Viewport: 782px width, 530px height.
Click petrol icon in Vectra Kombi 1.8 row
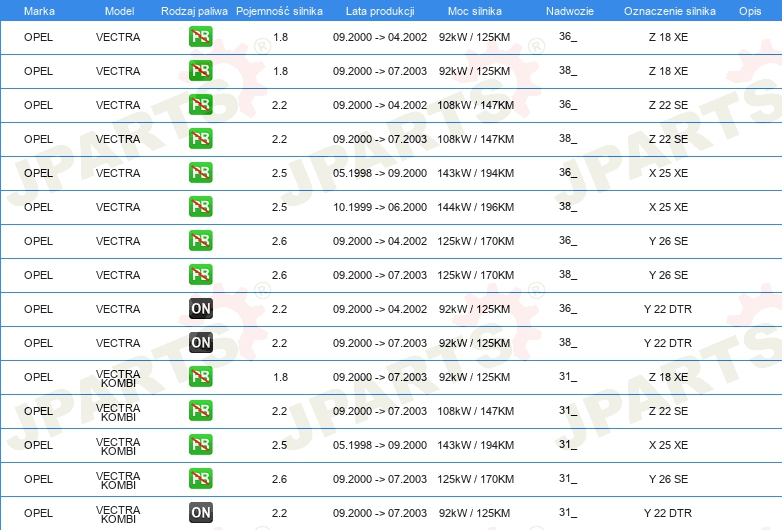tap(200, 376)
